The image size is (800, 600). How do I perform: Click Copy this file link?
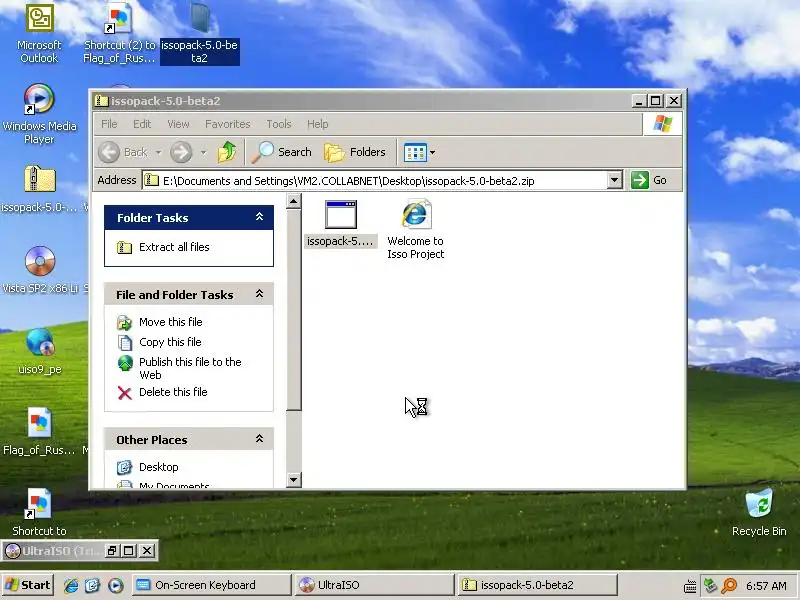pos(170,342)
